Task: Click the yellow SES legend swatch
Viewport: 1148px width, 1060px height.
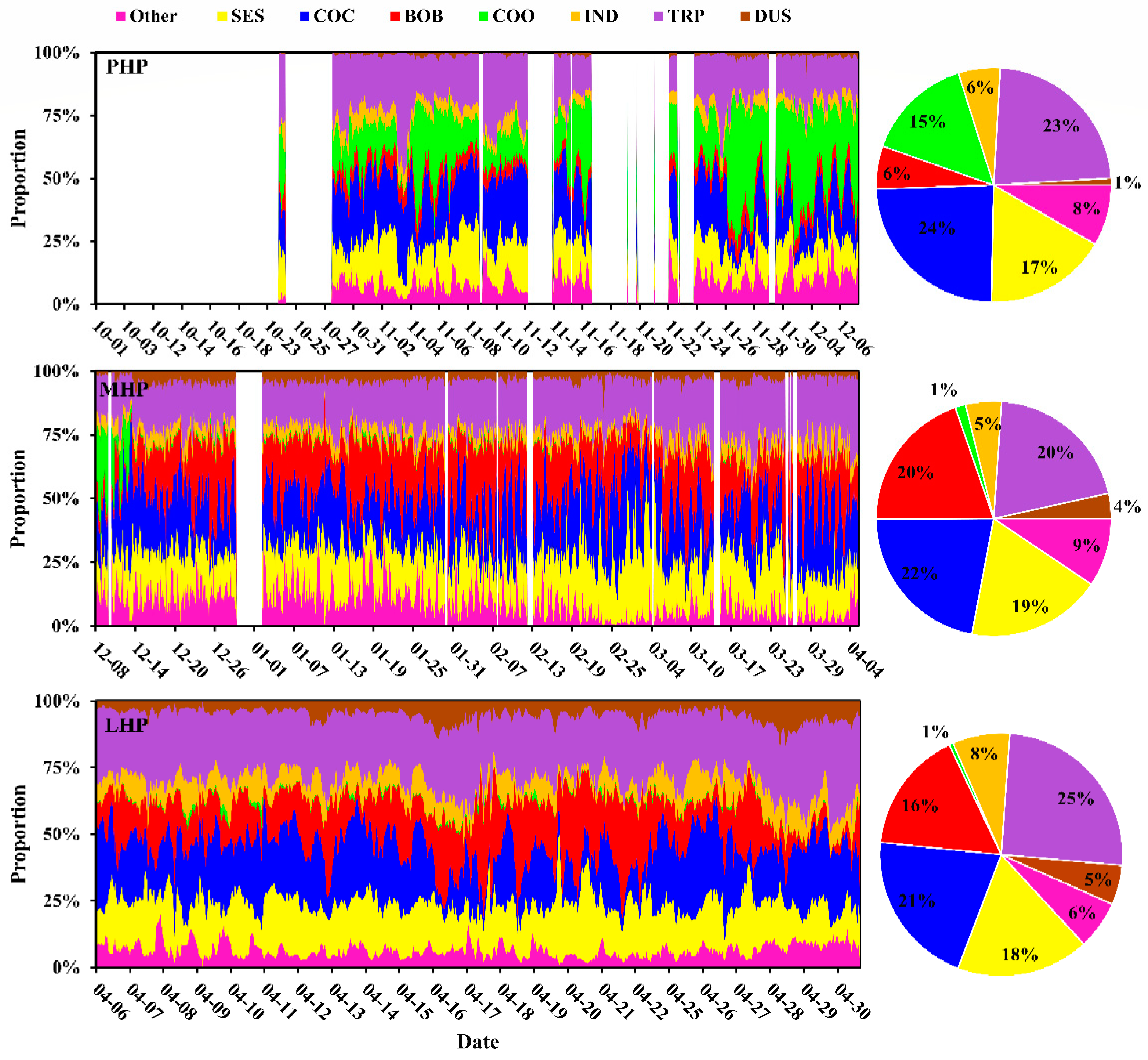Action: tap(222, 17)
